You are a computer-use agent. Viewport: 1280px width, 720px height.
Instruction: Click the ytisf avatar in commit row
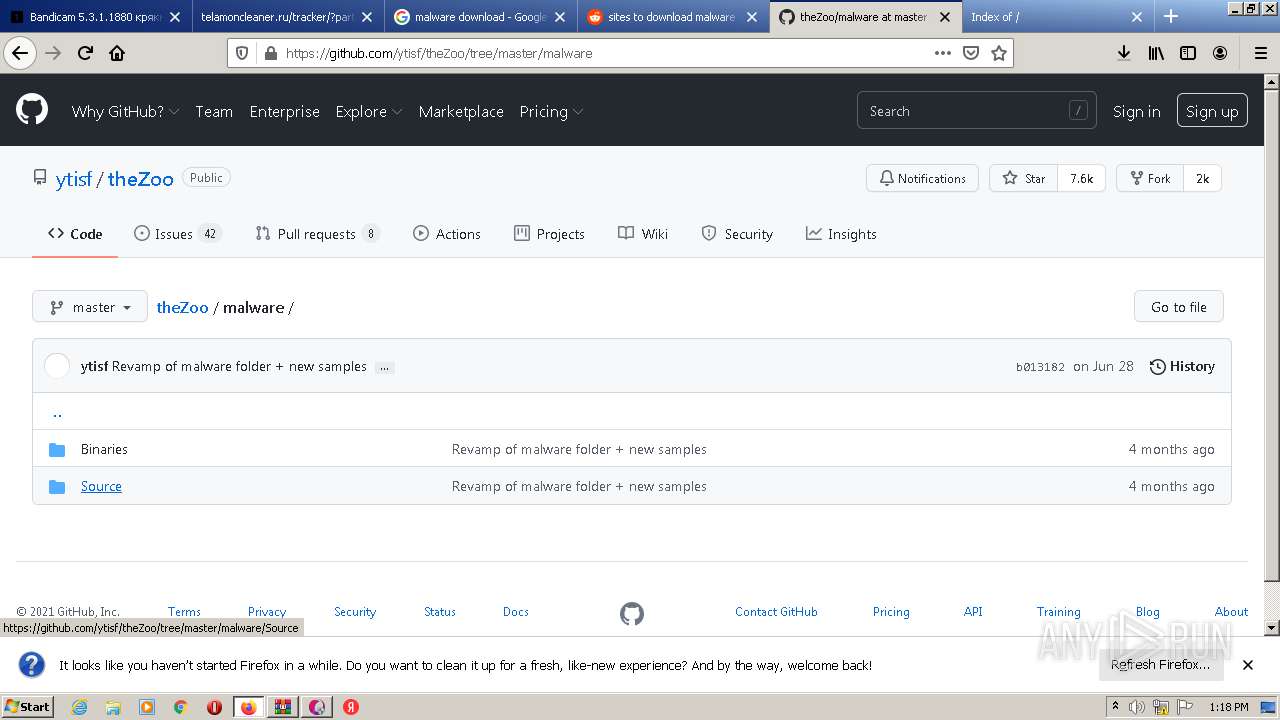click(x=57, y=366)
